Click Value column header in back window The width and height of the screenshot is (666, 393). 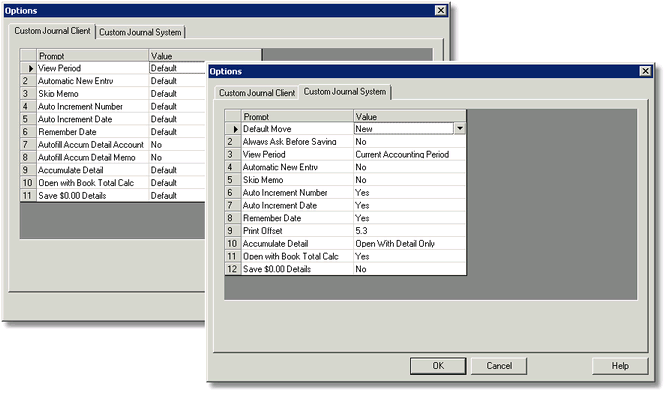(205, 56)
